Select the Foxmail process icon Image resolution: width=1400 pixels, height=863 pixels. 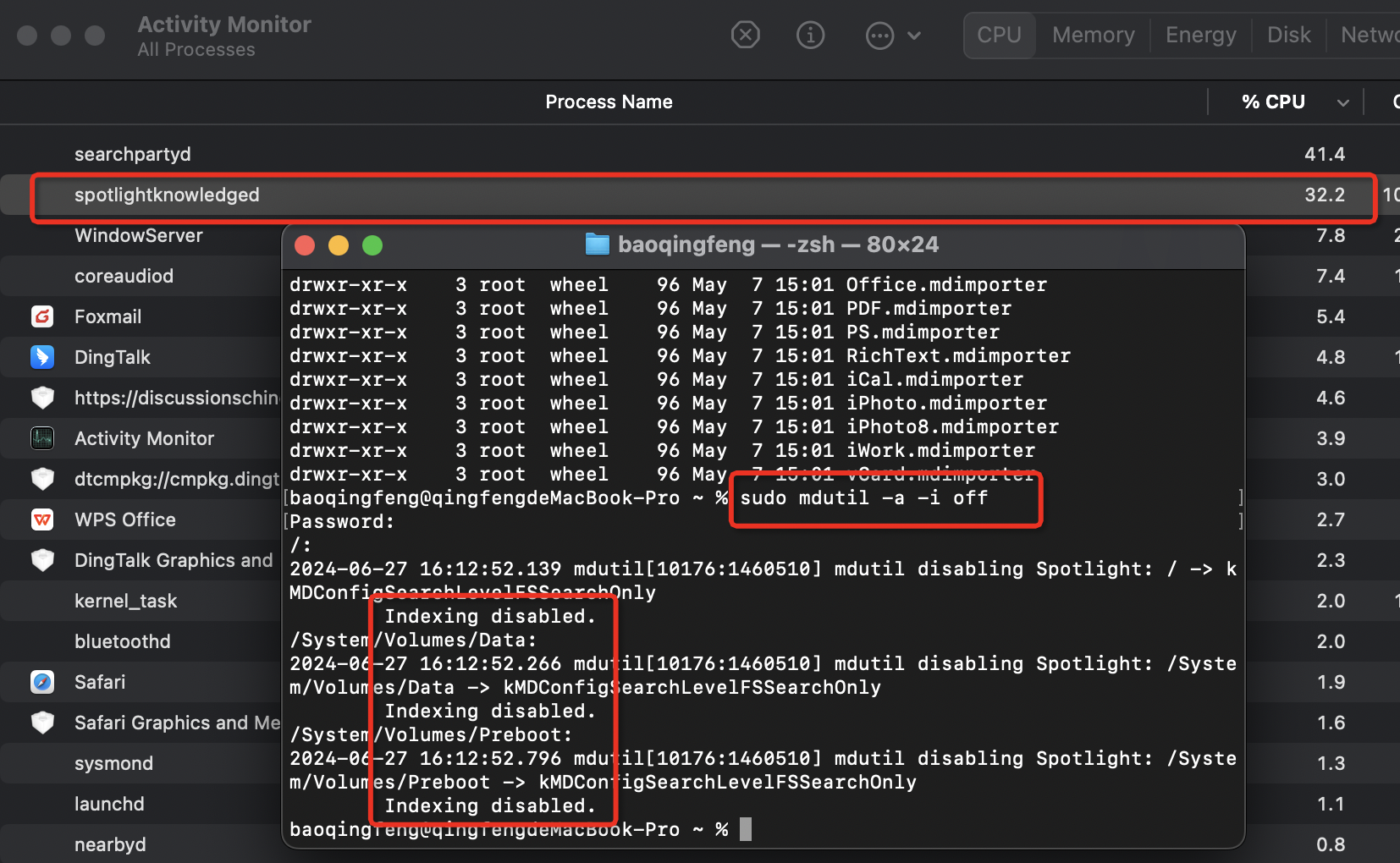coord(42,316)
